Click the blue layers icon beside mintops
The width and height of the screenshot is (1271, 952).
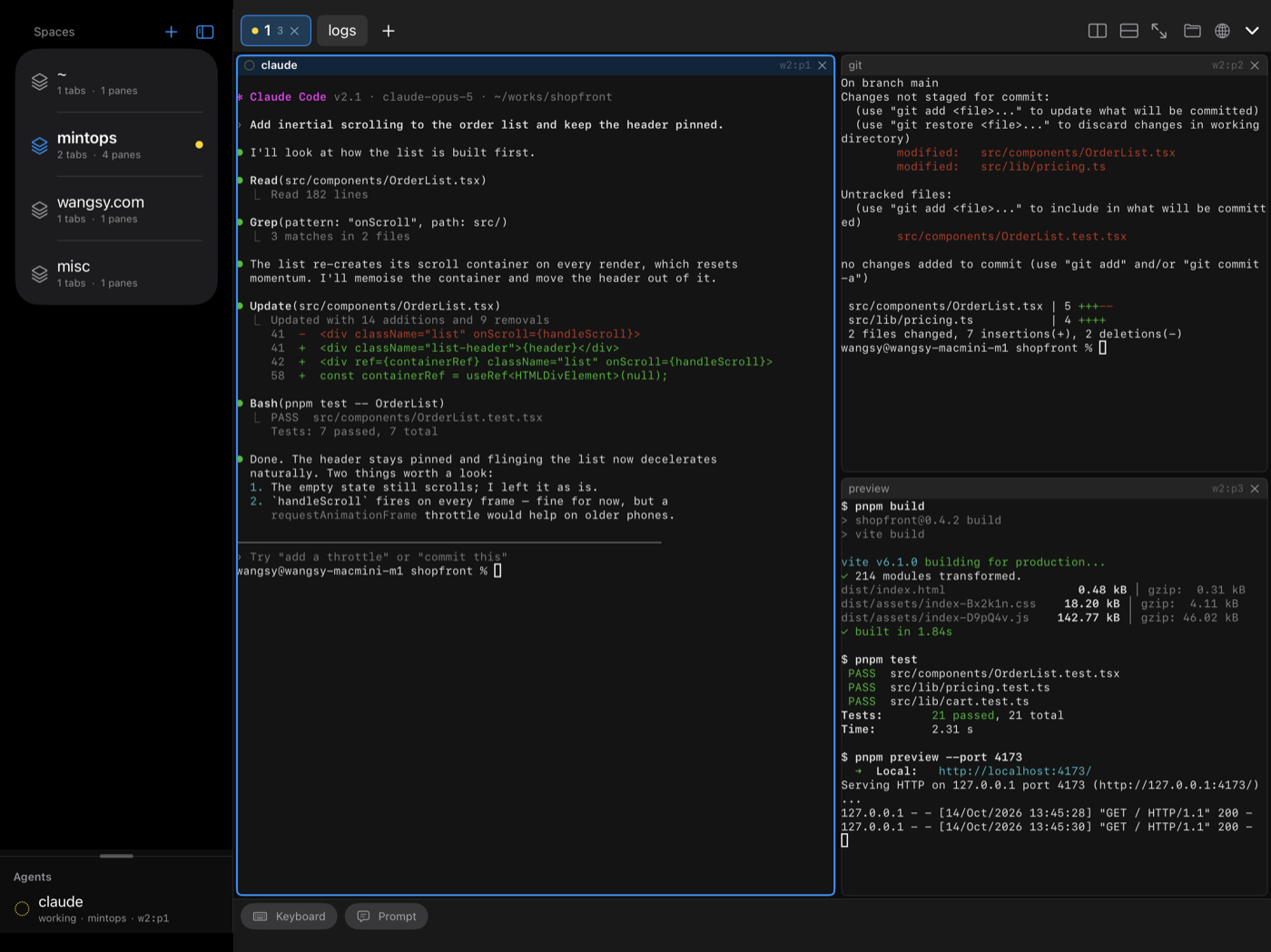(x=40, y=145)
